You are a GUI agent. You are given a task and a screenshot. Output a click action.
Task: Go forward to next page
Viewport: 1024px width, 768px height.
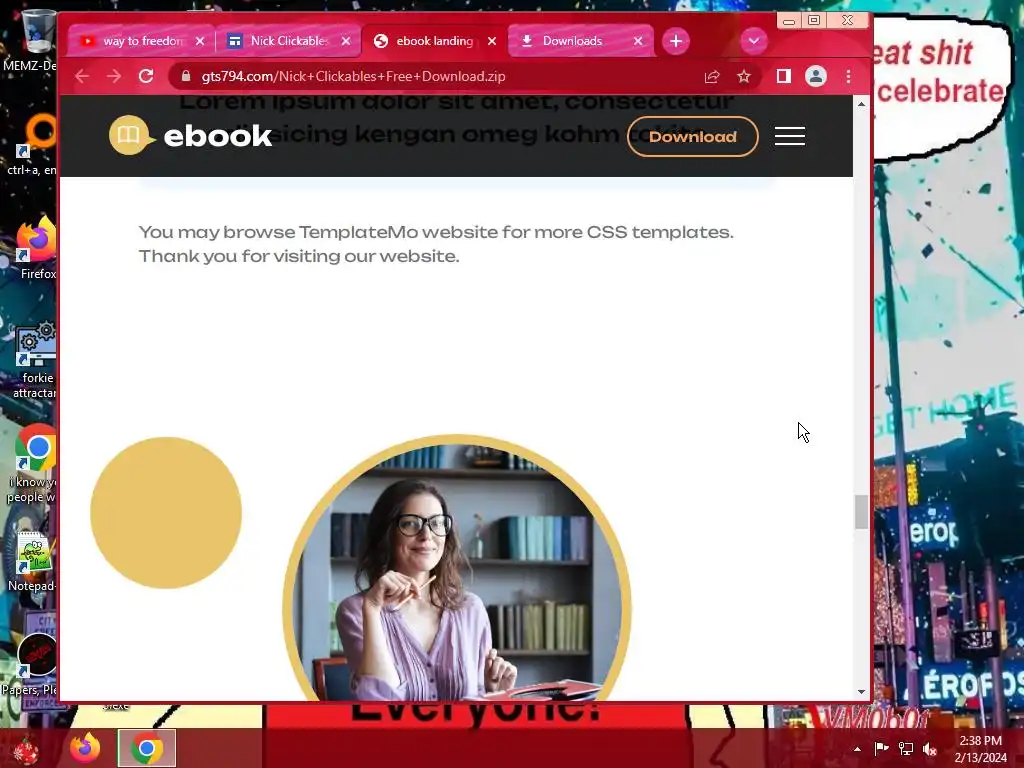pyautogui.click(x=114, y=76)
